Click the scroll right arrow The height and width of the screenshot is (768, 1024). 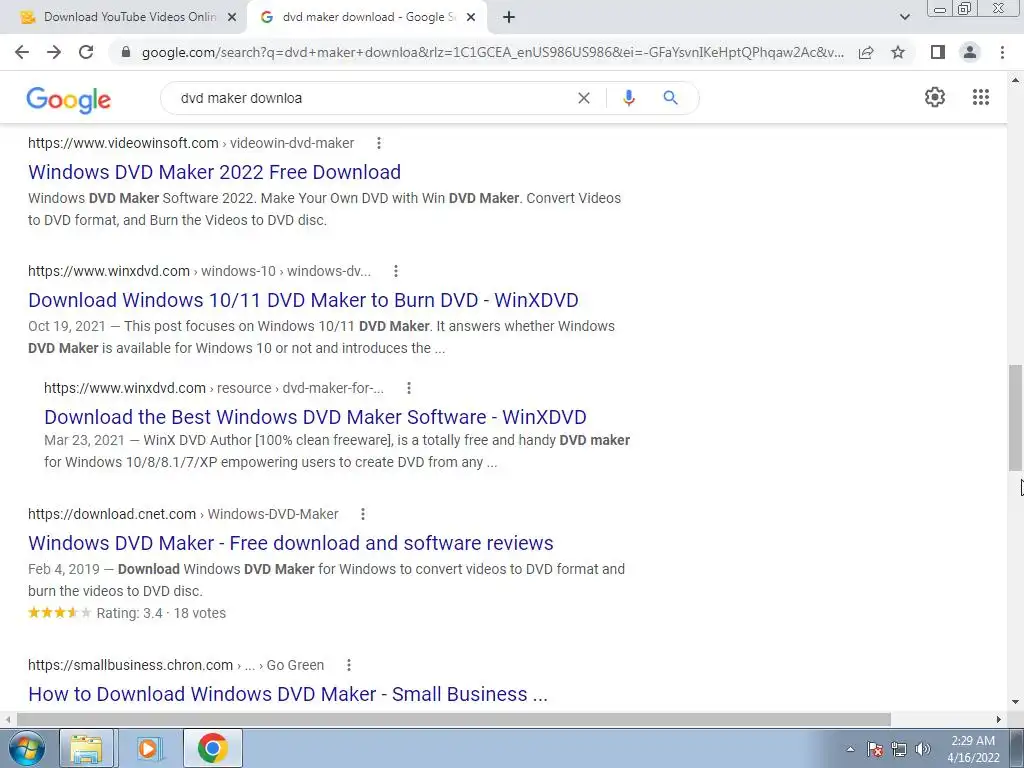[999, 719]
